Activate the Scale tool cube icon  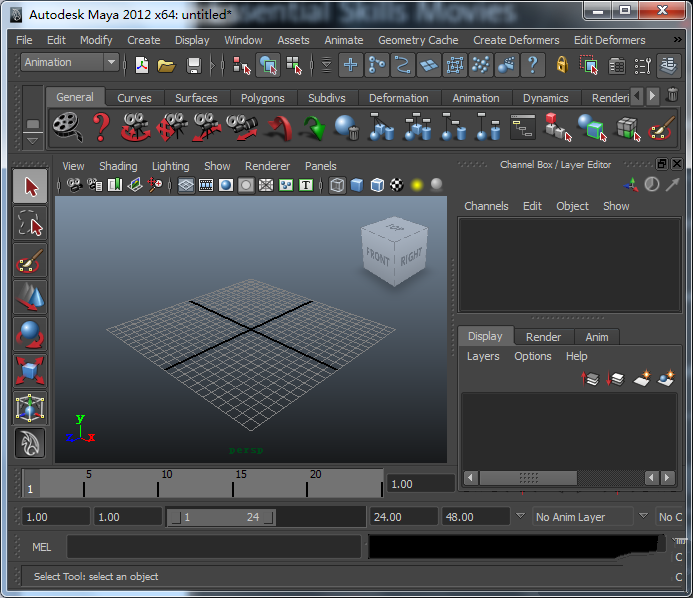(30, 371)
